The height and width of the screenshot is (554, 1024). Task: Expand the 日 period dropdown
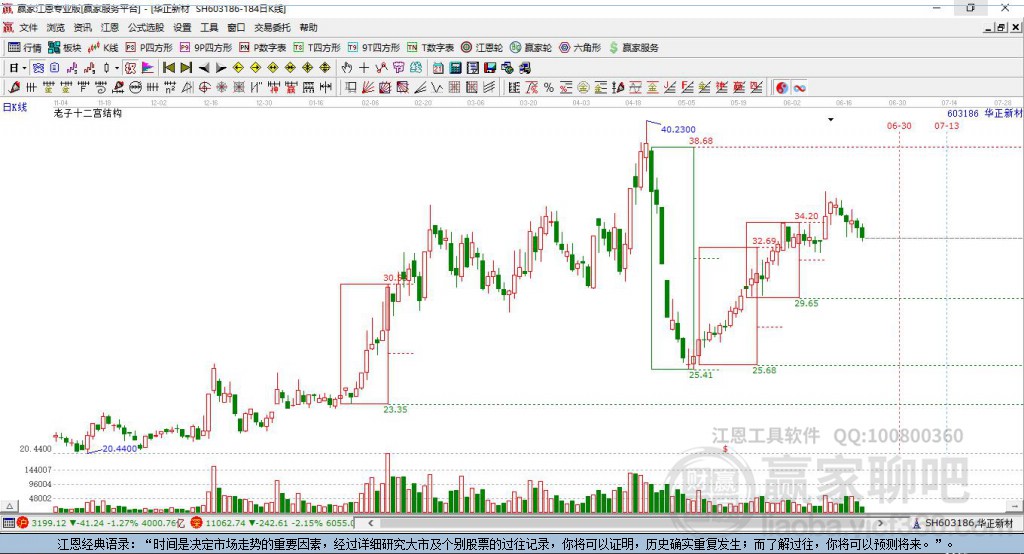click(x=24, y=68)
